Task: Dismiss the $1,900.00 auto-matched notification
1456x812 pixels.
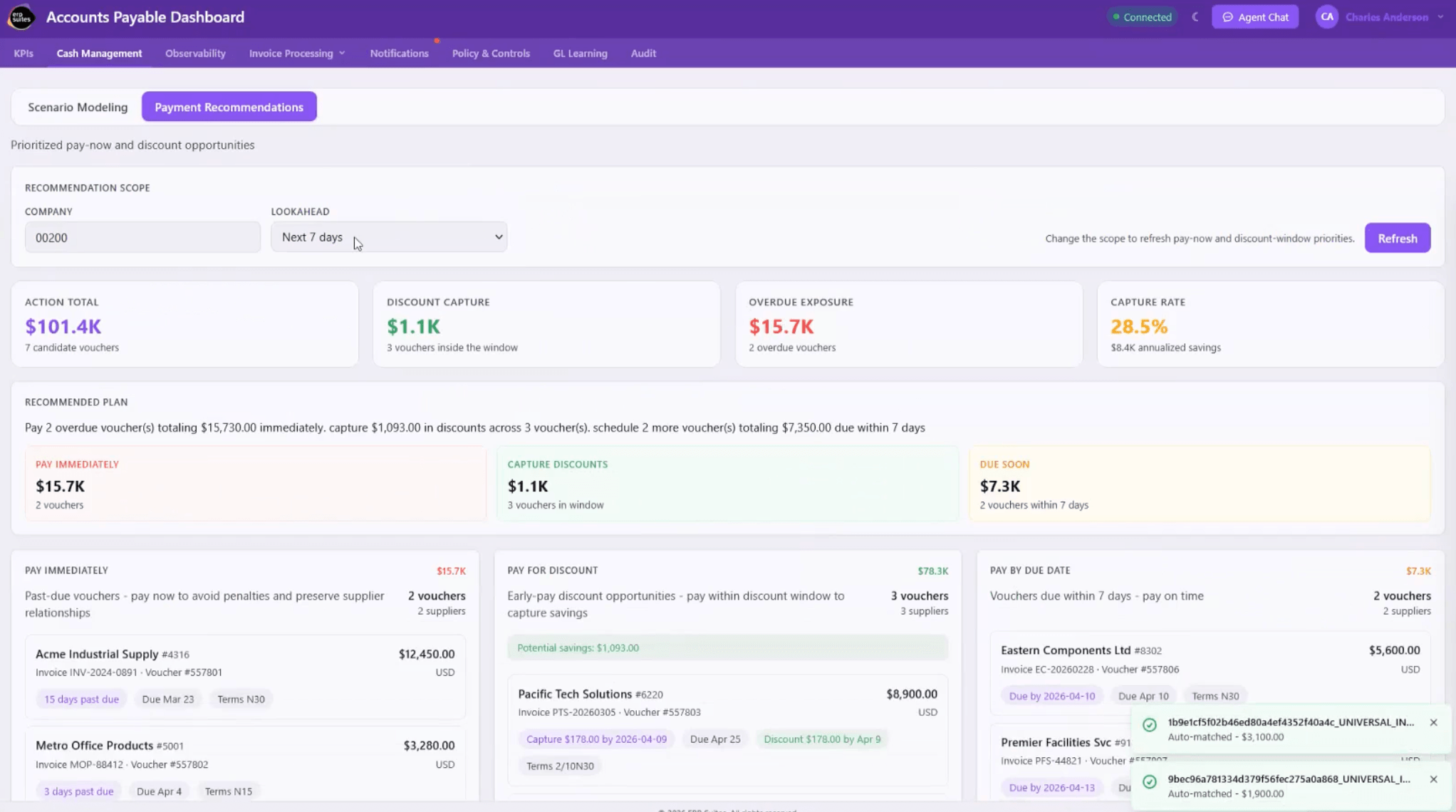Action: coord(1433,779)
